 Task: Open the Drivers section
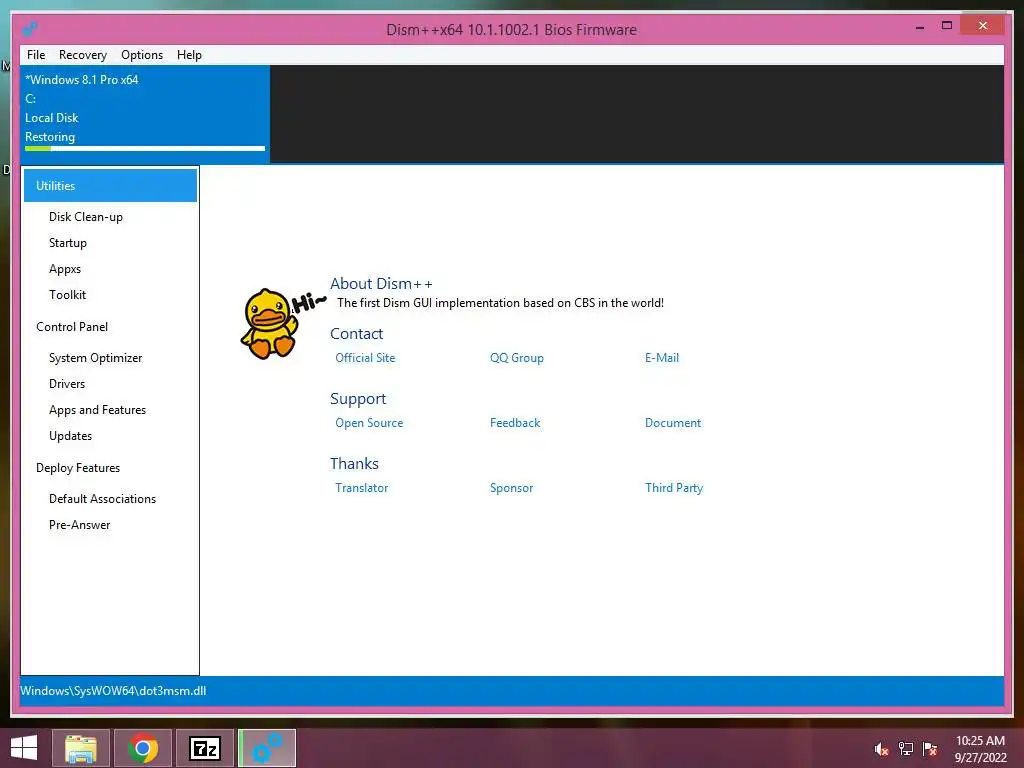click(67, 384)
